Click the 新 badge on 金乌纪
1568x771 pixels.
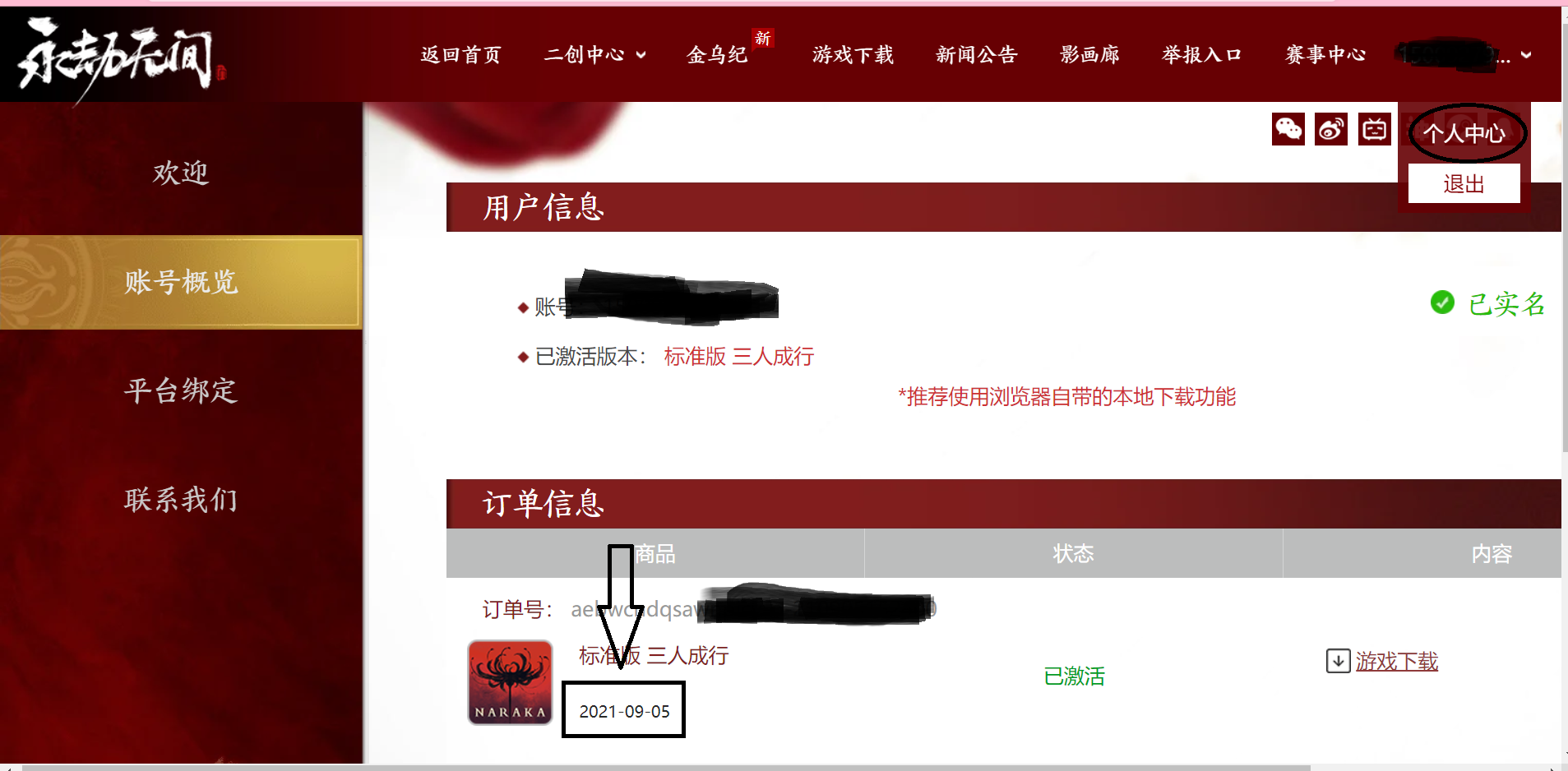pos(763,38)
